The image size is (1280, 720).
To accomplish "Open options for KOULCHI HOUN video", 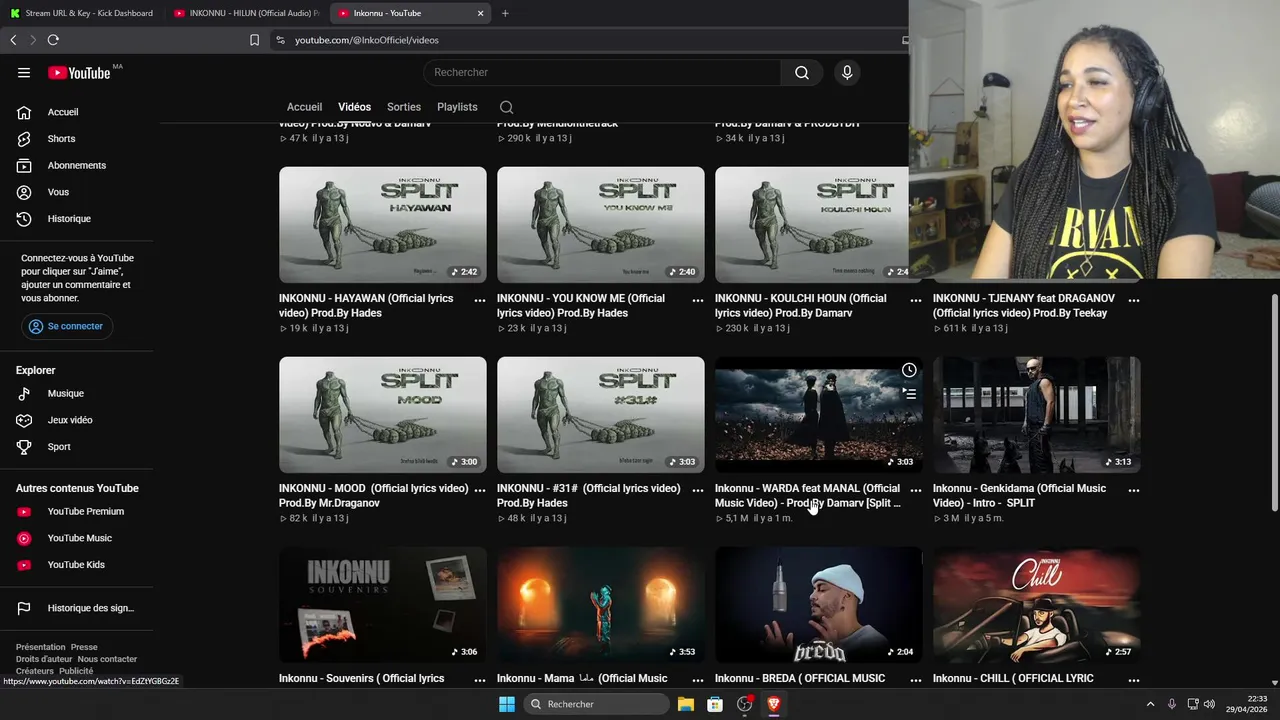I will (x=916, y=300).
